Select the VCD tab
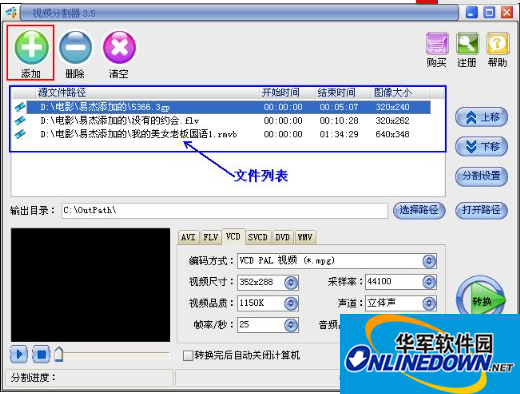 coord(233,236)
